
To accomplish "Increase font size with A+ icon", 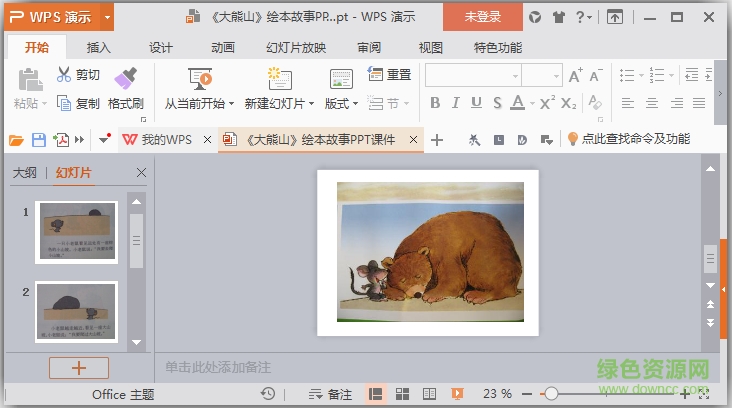I will 575,75.
